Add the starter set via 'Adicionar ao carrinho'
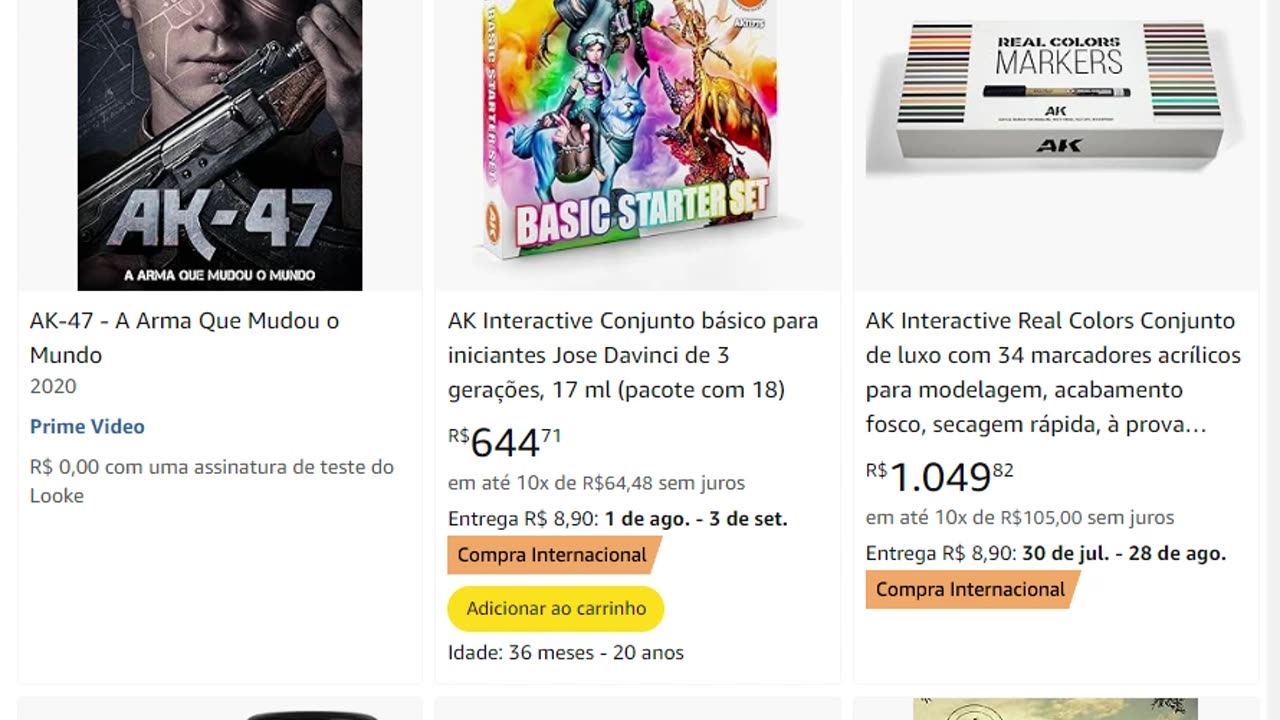 556,608
